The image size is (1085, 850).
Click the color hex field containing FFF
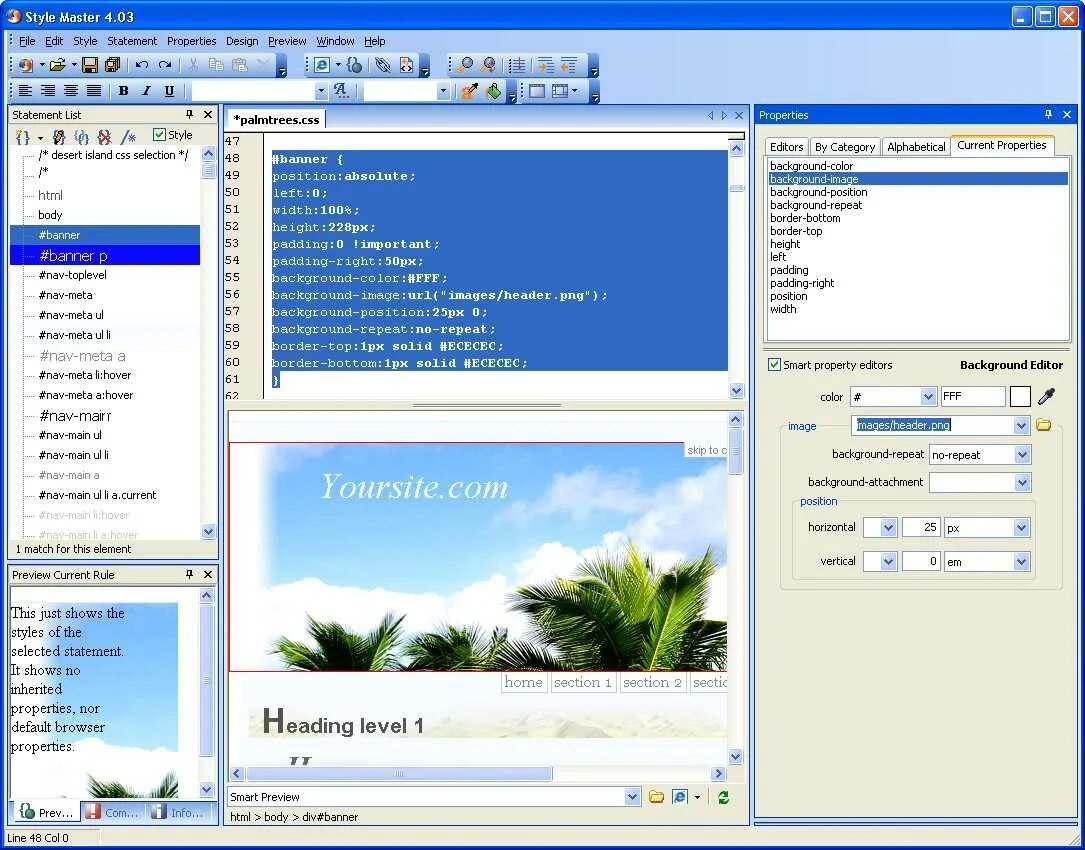(973, 397)
